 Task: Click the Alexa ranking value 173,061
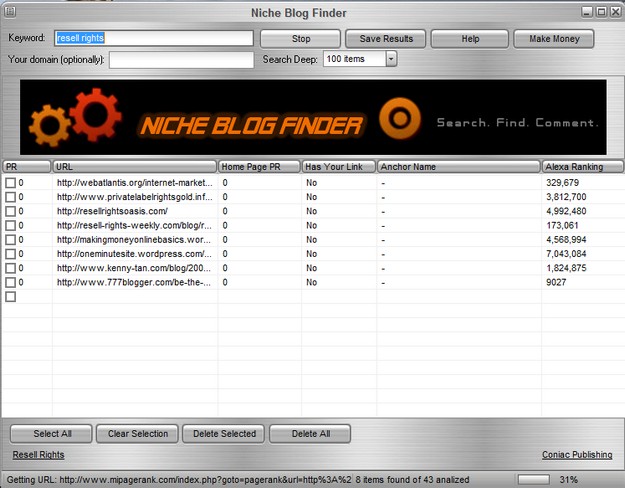(x=562, y=226)
